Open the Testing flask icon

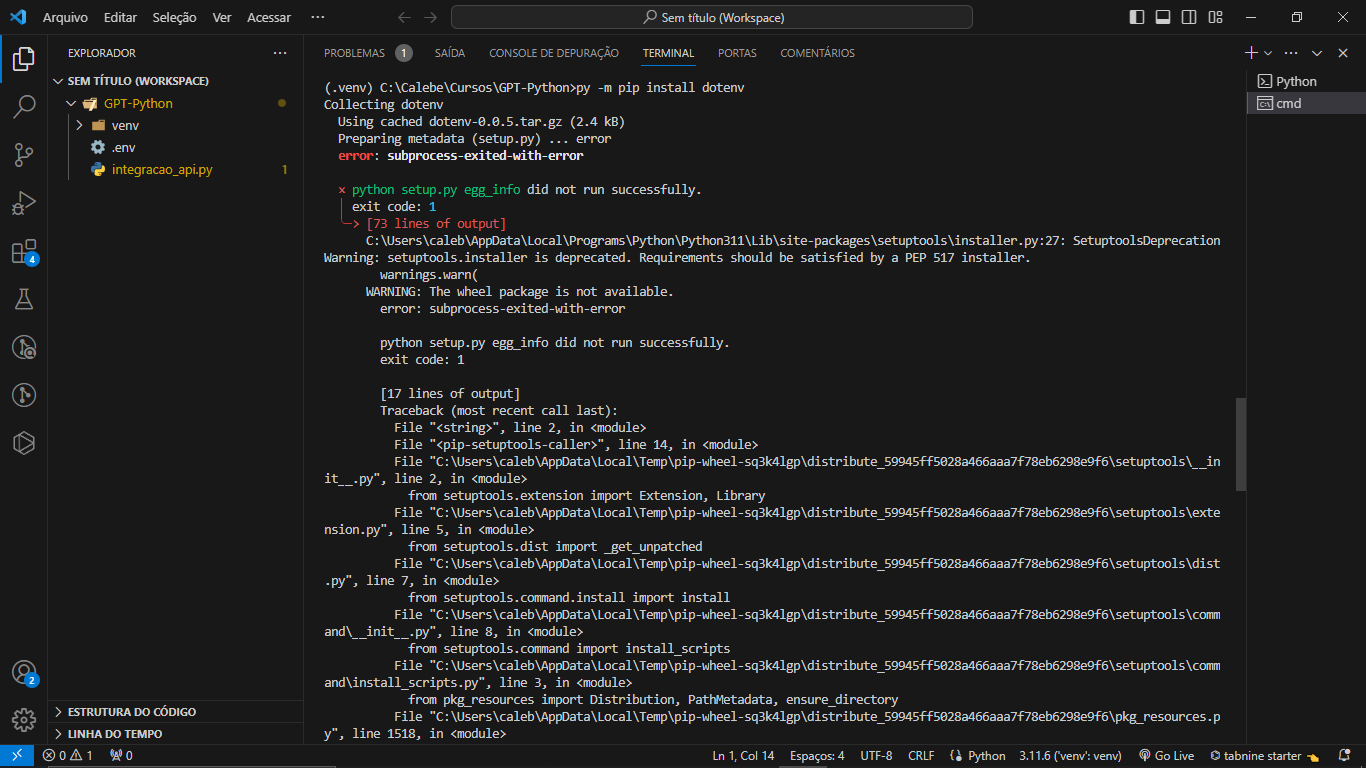pos(24,299)
